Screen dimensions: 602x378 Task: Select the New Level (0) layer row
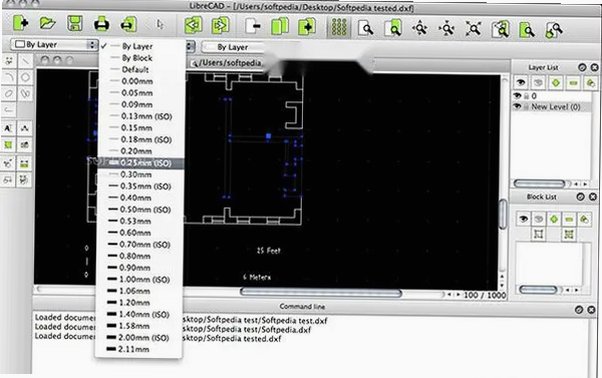tap(551, 107)
